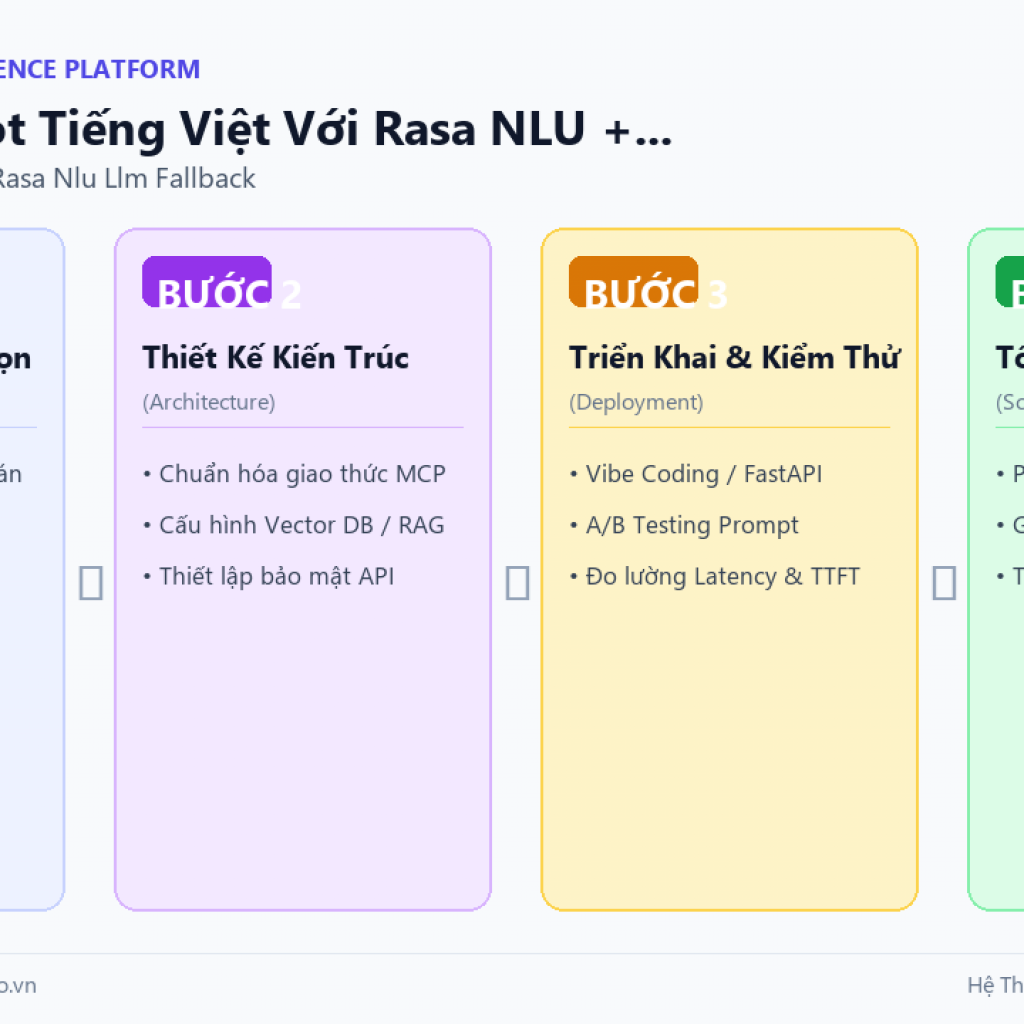Viewport: 1024px width, 1024px height.
Task: Click the purple BƯỚC 2 badge
Action: pyautogui.click(x=207, y=281)
